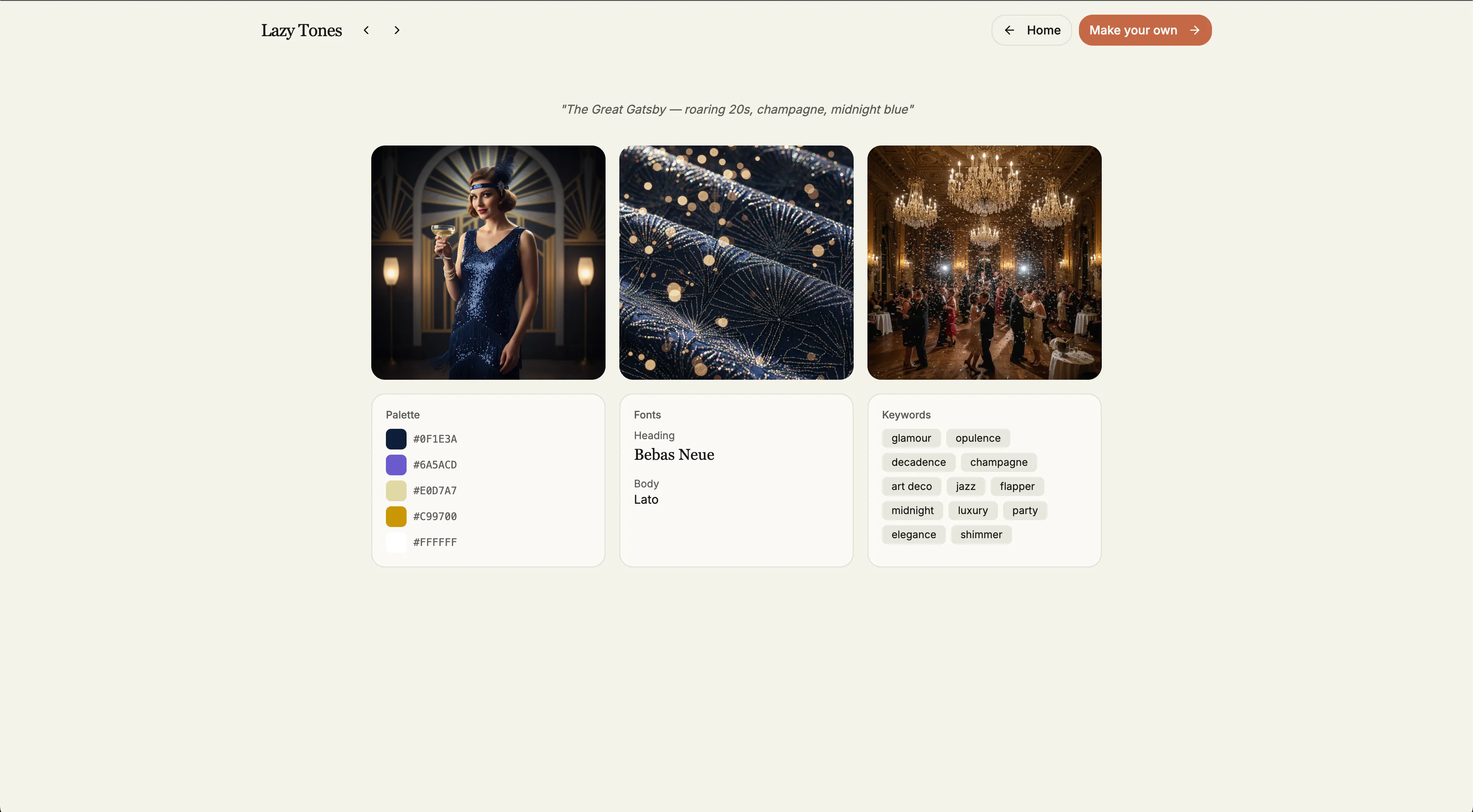The height and width of the screenshot is (812, 1473).
Task: Go to the next moodboard with right chevron
Action: [397, 30]
